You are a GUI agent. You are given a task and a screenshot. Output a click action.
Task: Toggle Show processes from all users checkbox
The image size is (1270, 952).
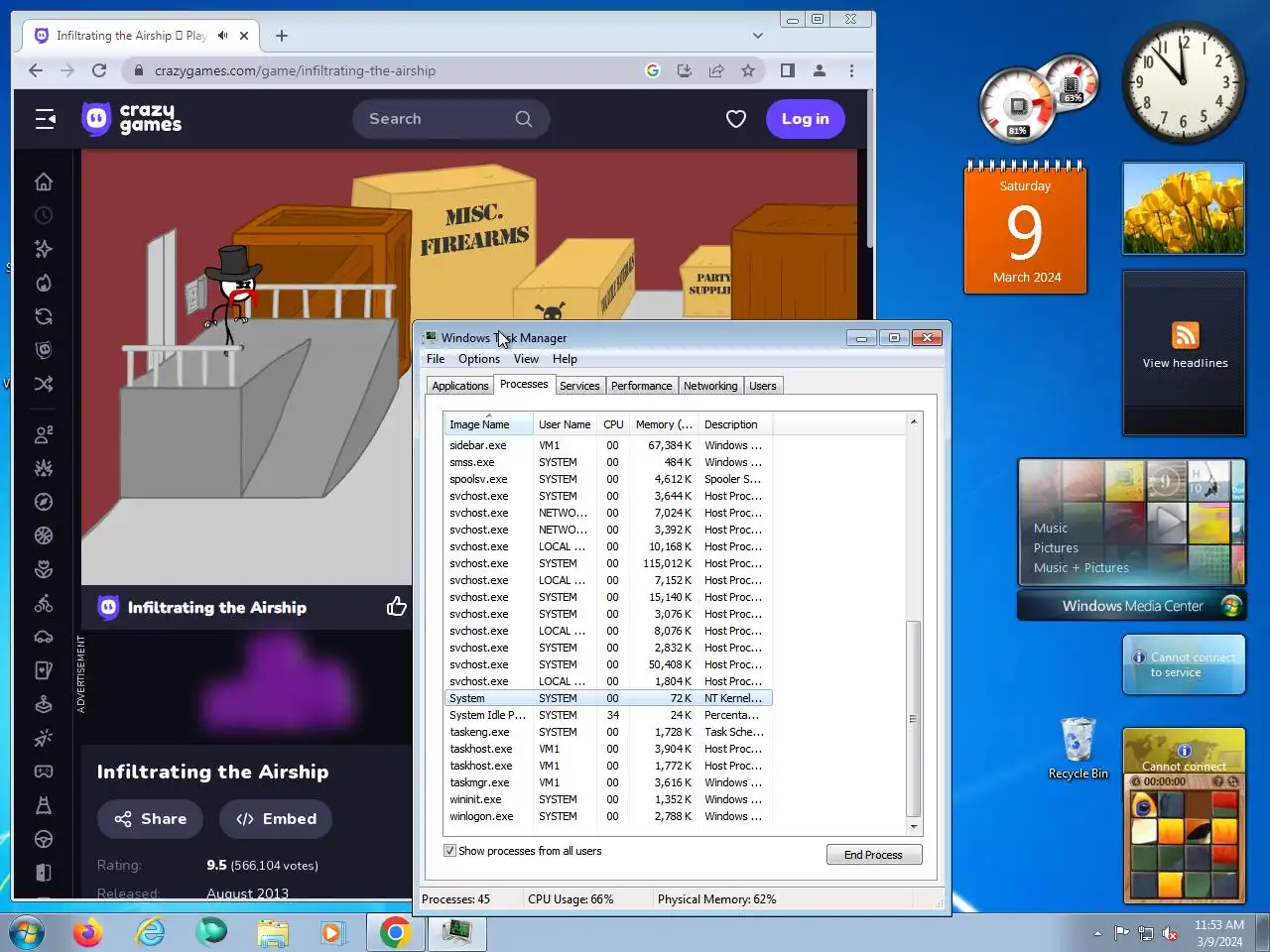pyautogui.click(x=449, y=851)
